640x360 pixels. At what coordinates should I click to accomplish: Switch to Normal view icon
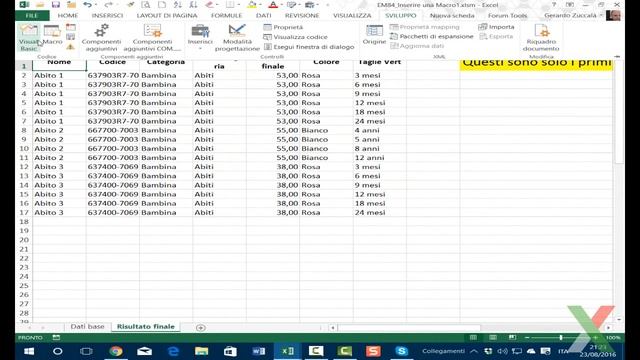click(x=473, y=338)
